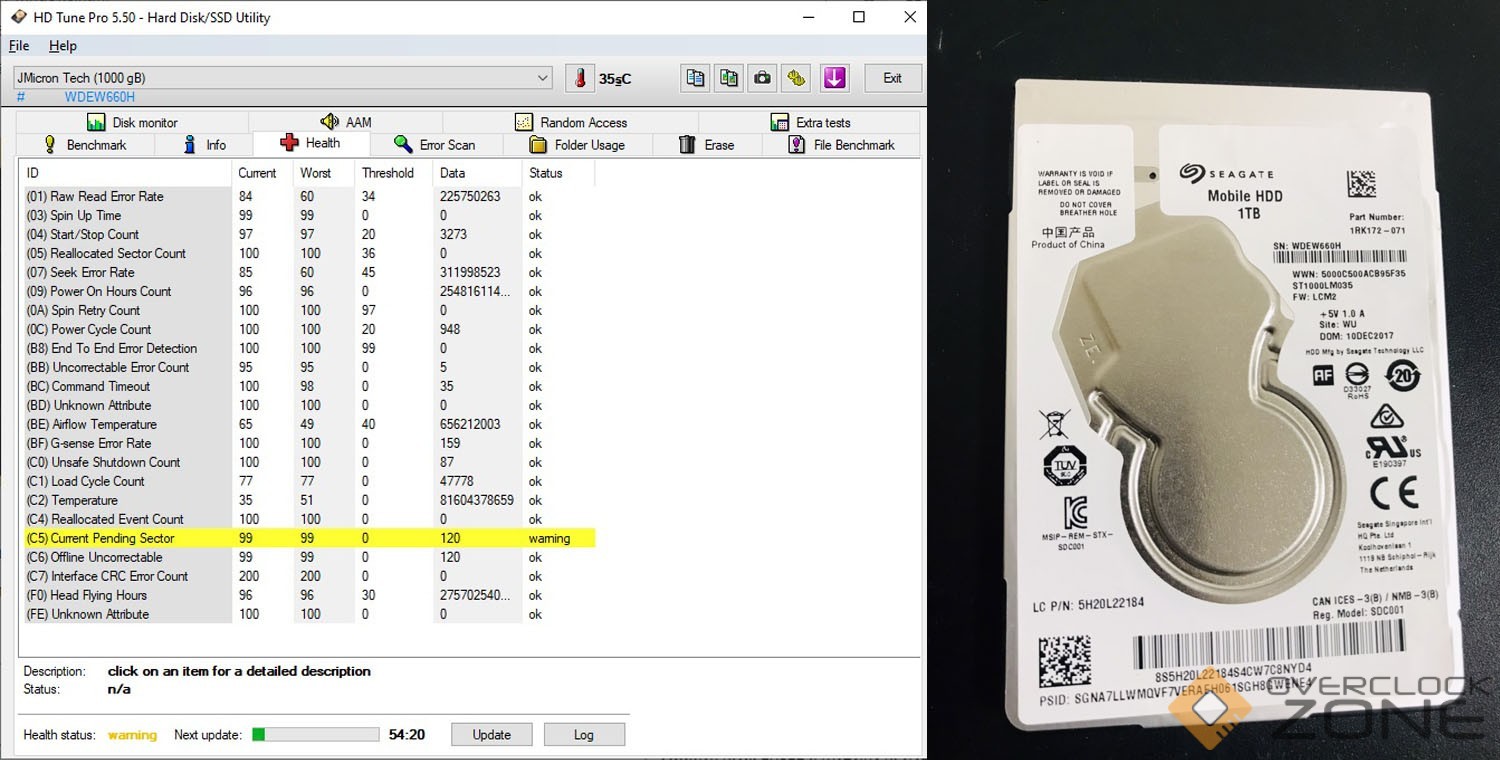This screenshot has width=1500, height=760.
Task: Select the Head Flying Hours attribute
Action: [310, 596]
